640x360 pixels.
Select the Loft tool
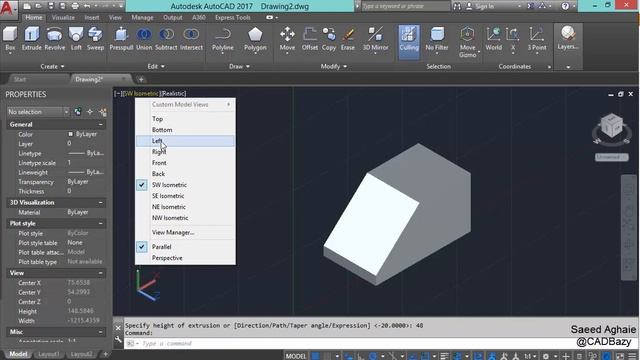pos(76,39)
